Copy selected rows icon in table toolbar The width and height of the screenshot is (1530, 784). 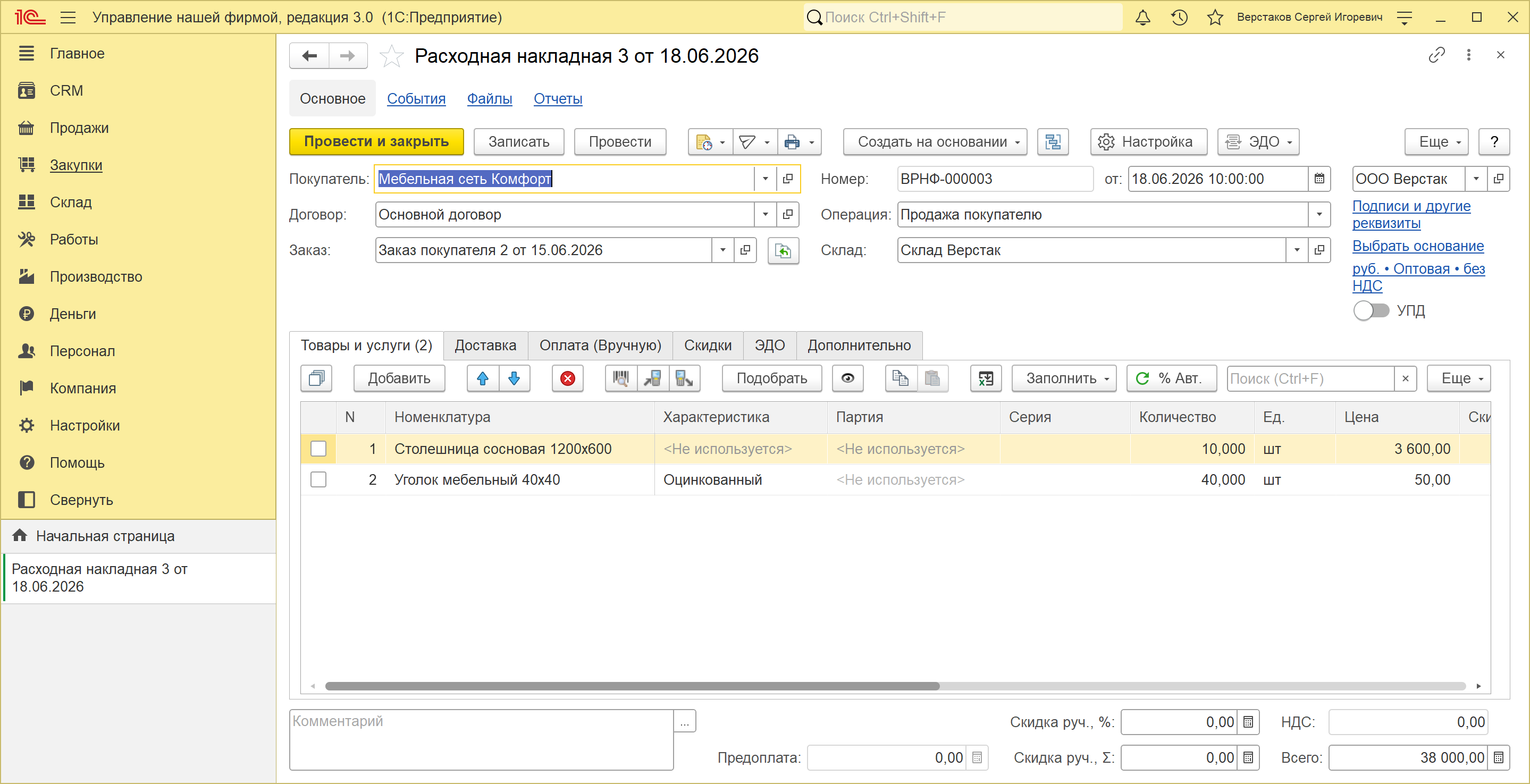tap(316, 378)
